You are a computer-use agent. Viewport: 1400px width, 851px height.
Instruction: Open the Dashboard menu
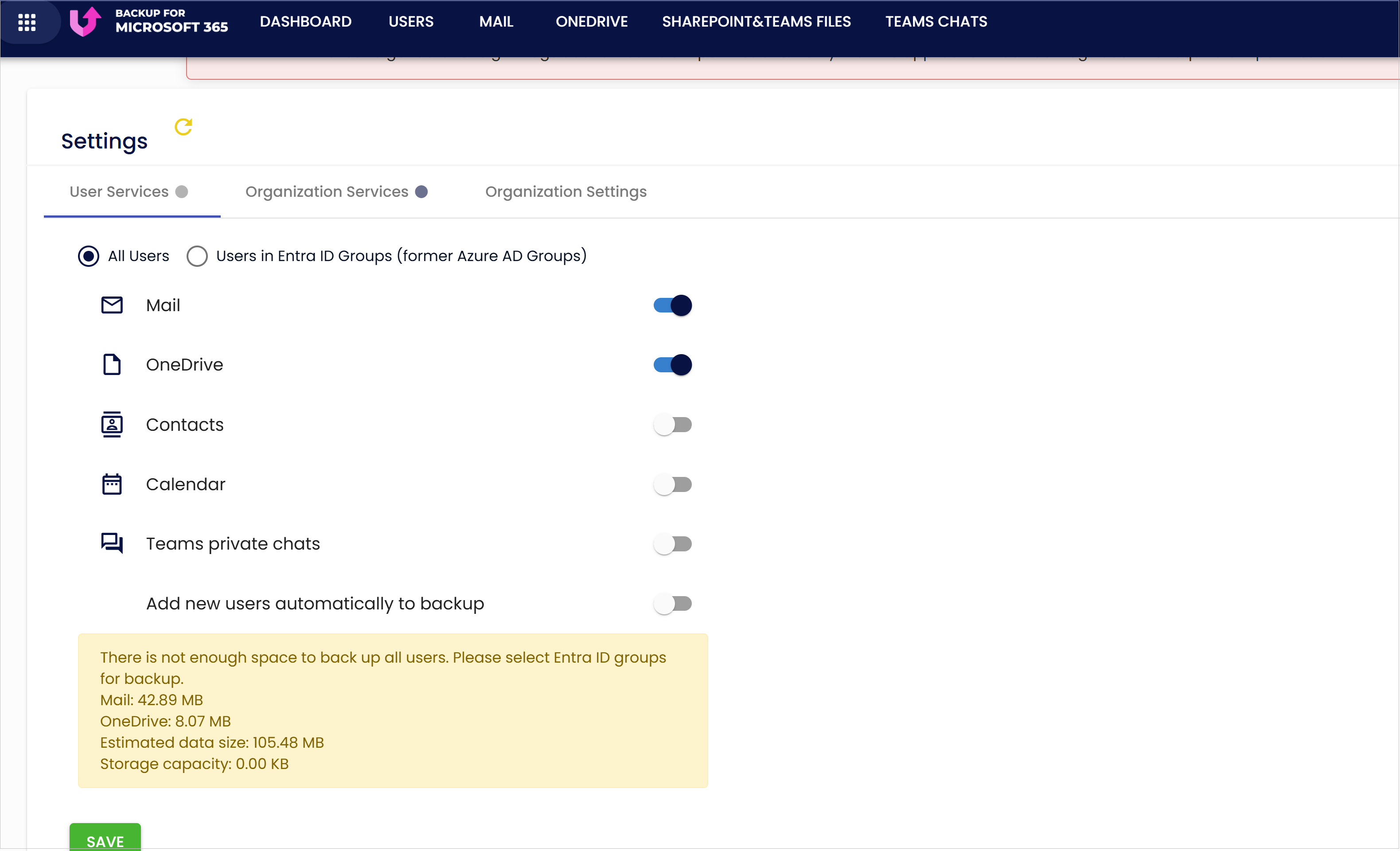point(306,22)
